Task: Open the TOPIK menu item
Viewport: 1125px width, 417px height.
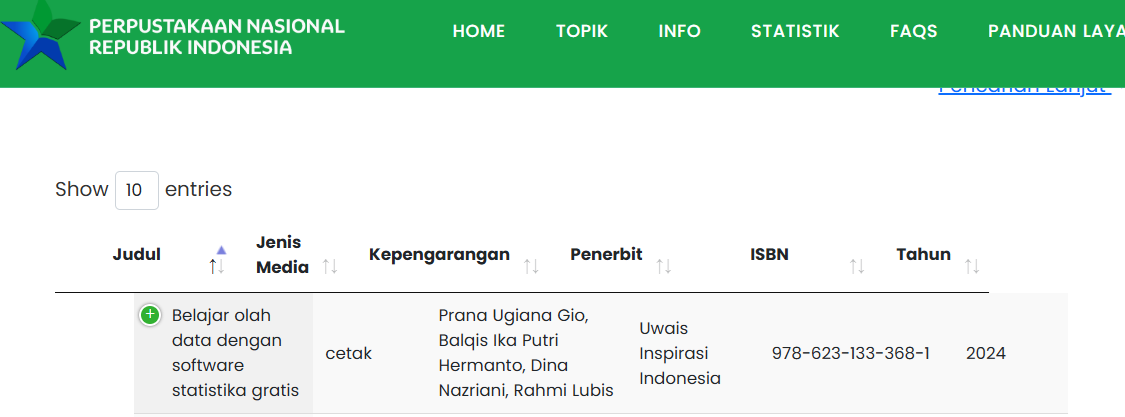Action: tap(582, 32)
